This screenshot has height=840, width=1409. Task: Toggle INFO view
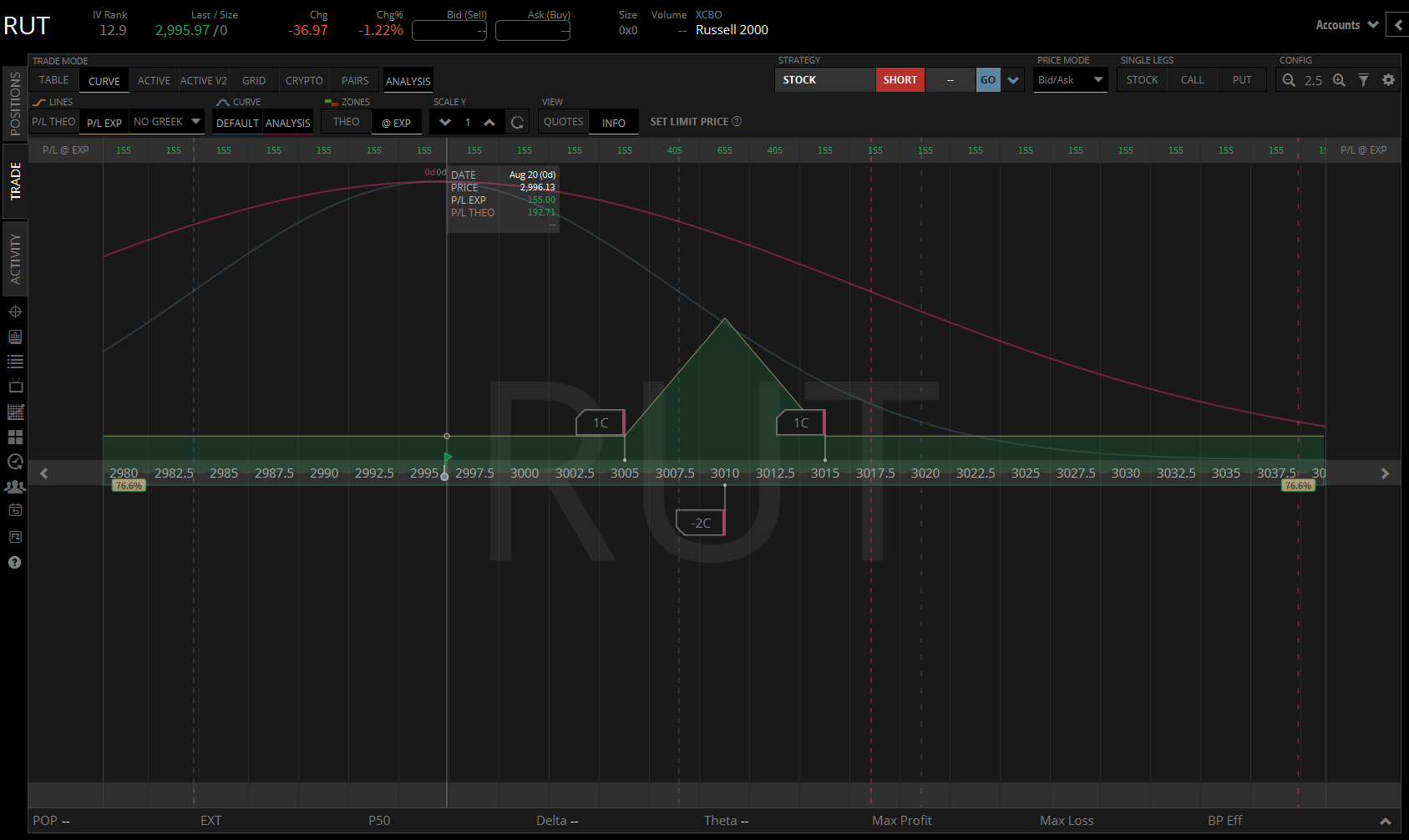point(614,123)
